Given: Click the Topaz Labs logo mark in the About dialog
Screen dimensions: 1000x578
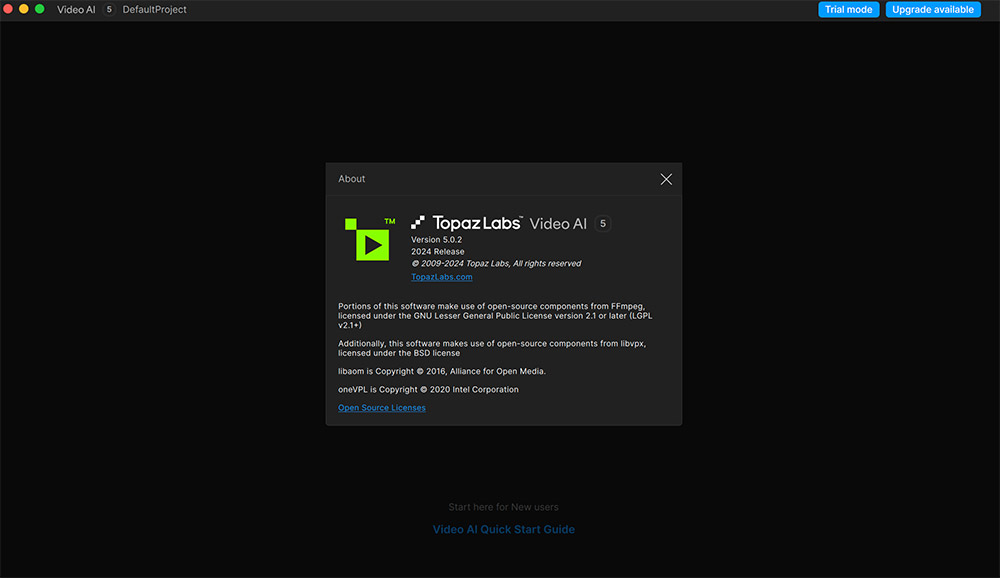Looking at the screenshot, I should click(x=418, y=222).
